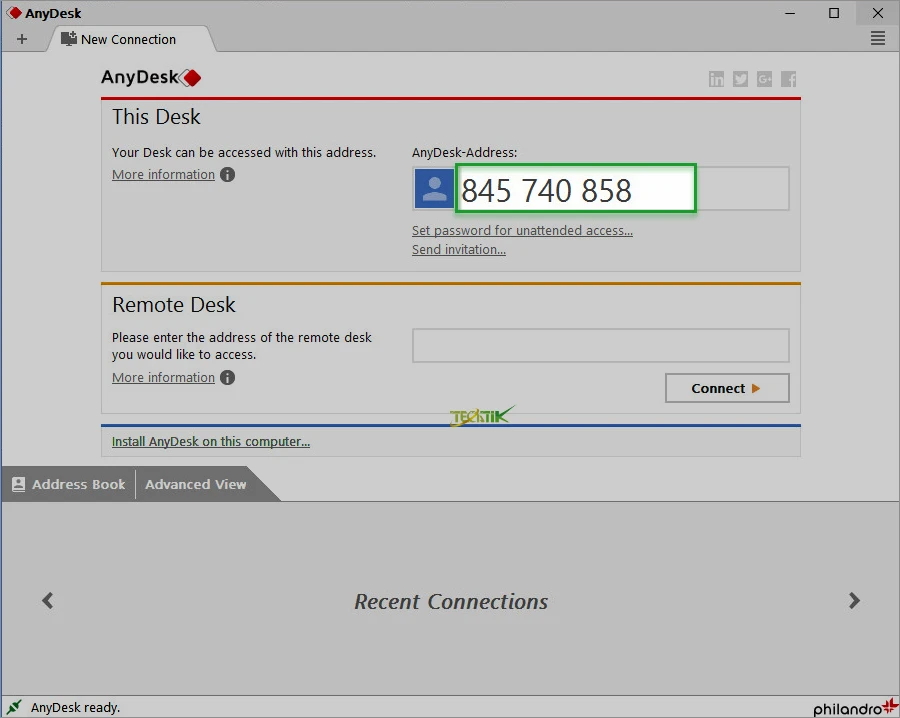The image size is (900, 718).
Task: Open AnyDesk Google Plus icon
Action: tap(765, 79)
